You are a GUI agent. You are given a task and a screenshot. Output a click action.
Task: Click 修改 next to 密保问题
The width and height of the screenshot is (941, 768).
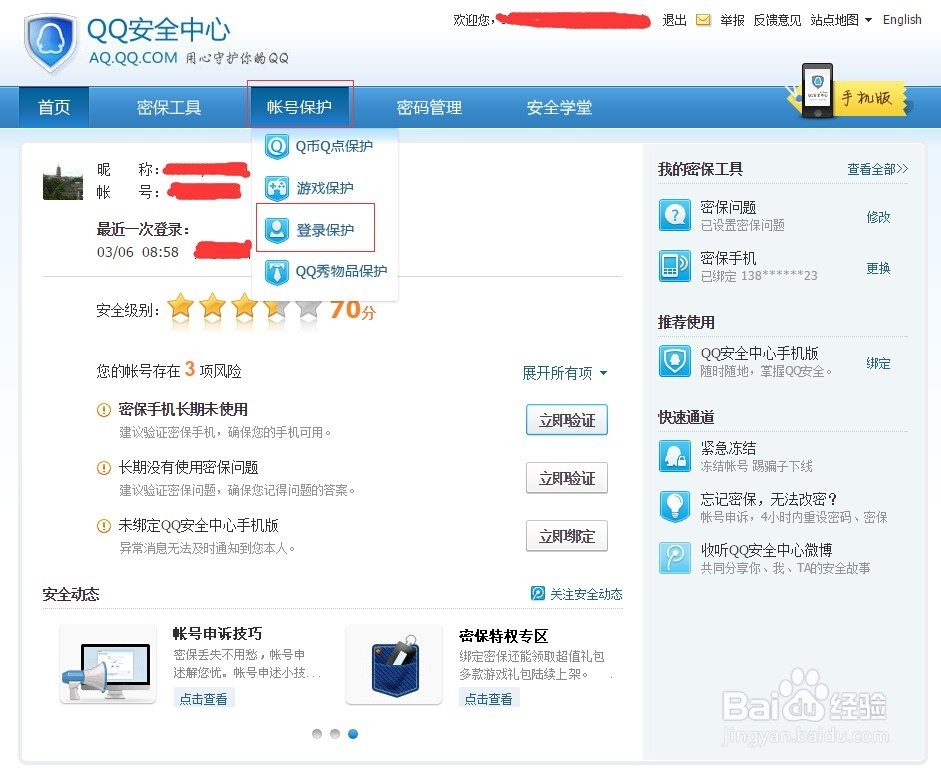point(878,217)
